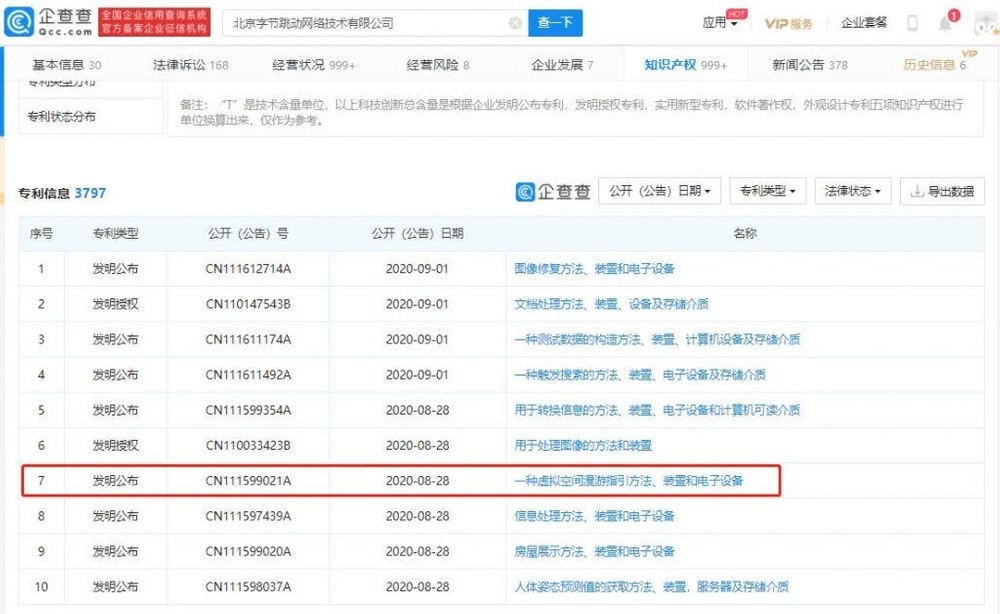1000x614 pixels.
Task: Click the 导出数据 export button
Action: [942, 191]
